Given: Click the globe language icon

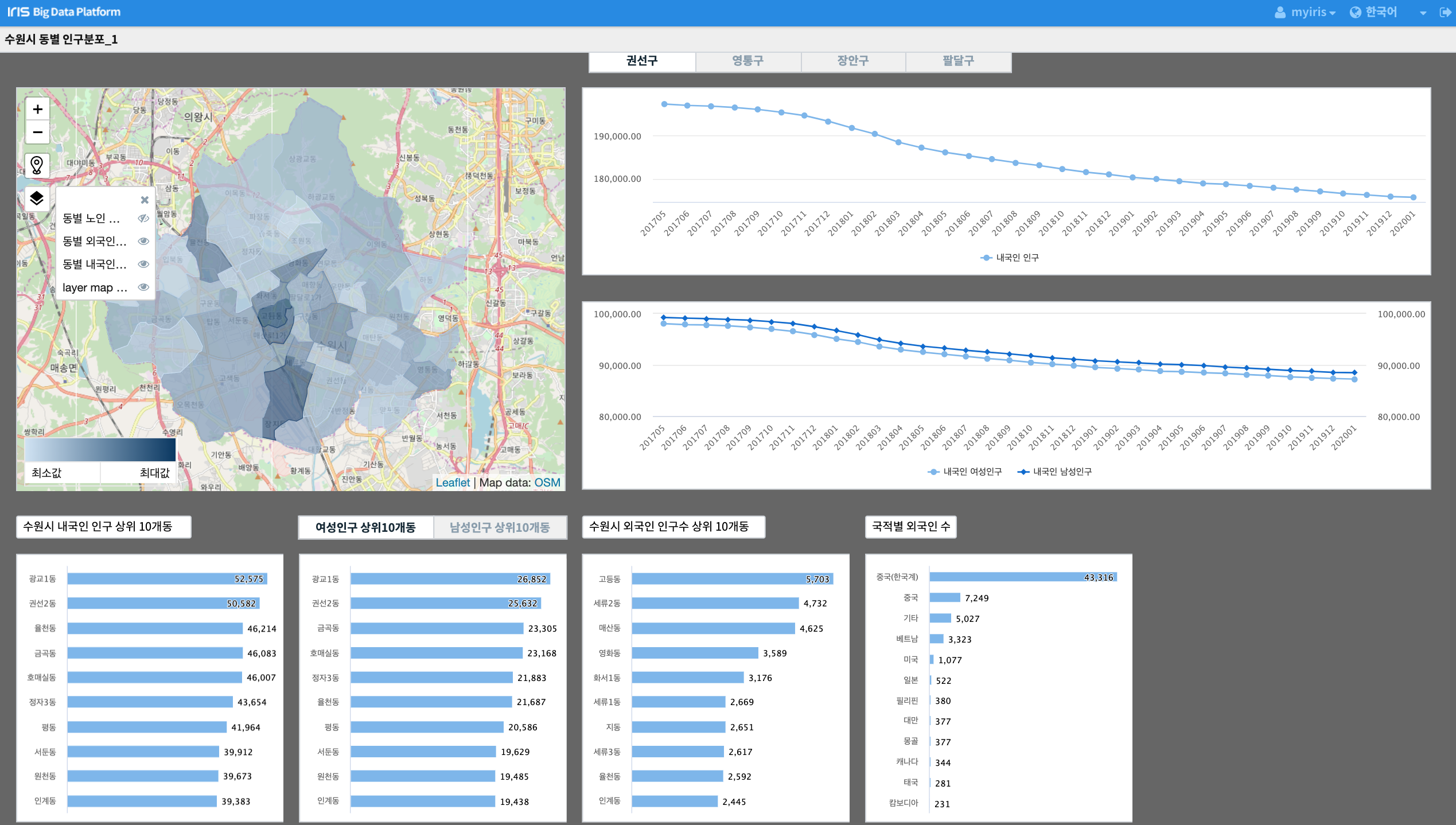Looking at the screenshot, I should coord(1355,12).
